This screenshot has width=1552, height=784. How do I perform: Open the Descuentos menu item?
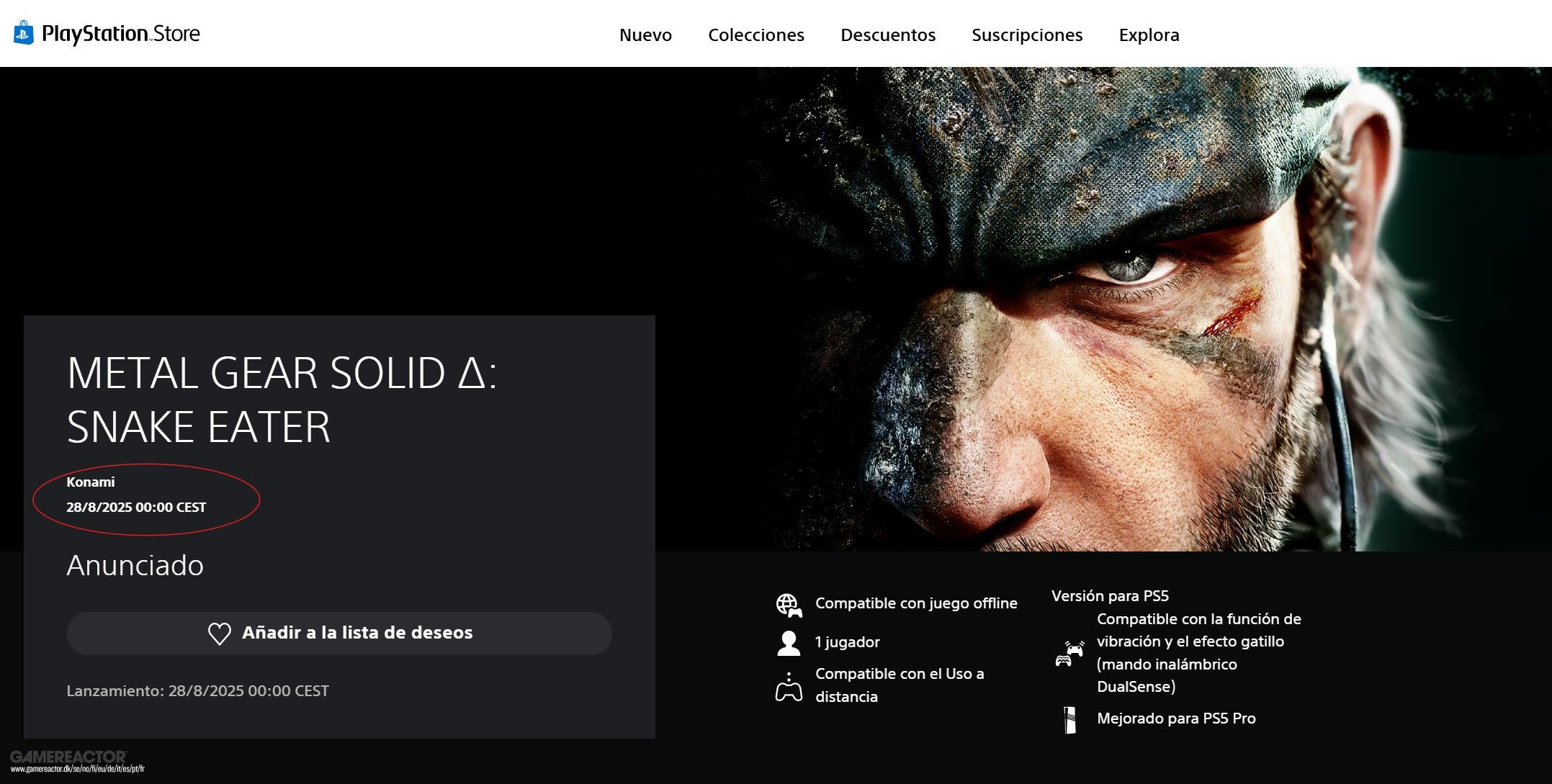point(888,35)
